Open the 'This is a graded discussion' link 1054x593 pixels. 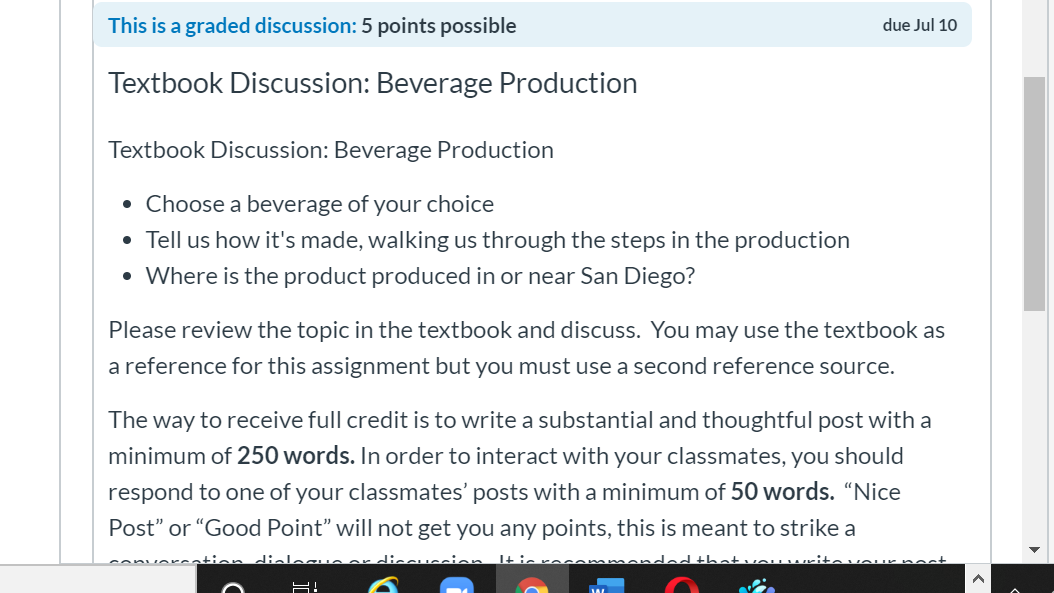(232, 25)
